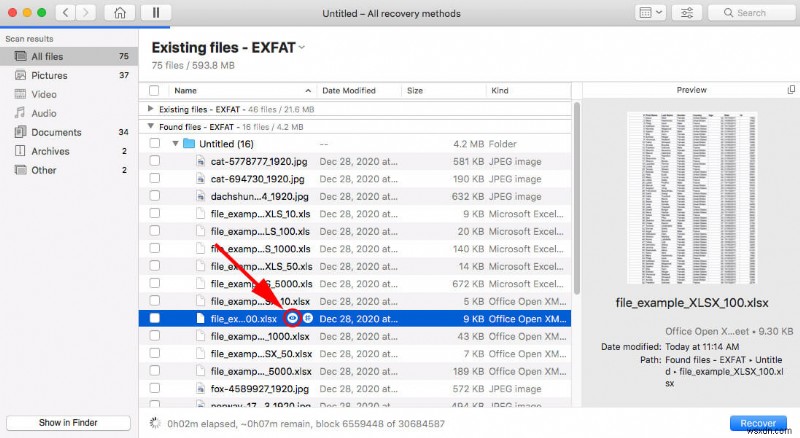Click the Recover button
Screen dimensions: 800x438
click(x=758, y=423)
